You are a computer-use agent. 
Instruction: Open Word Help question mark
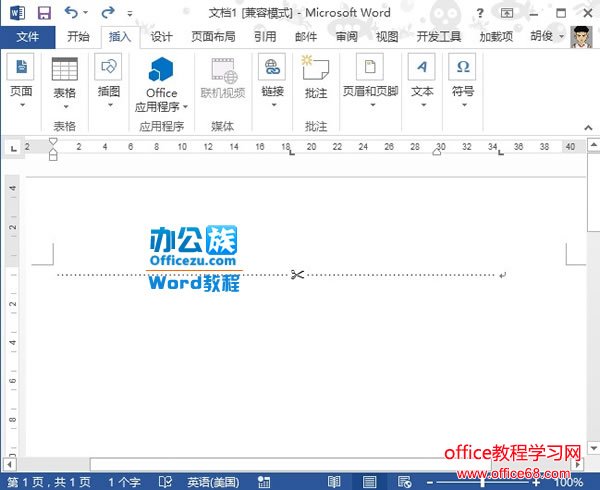(x=480, y=13)
